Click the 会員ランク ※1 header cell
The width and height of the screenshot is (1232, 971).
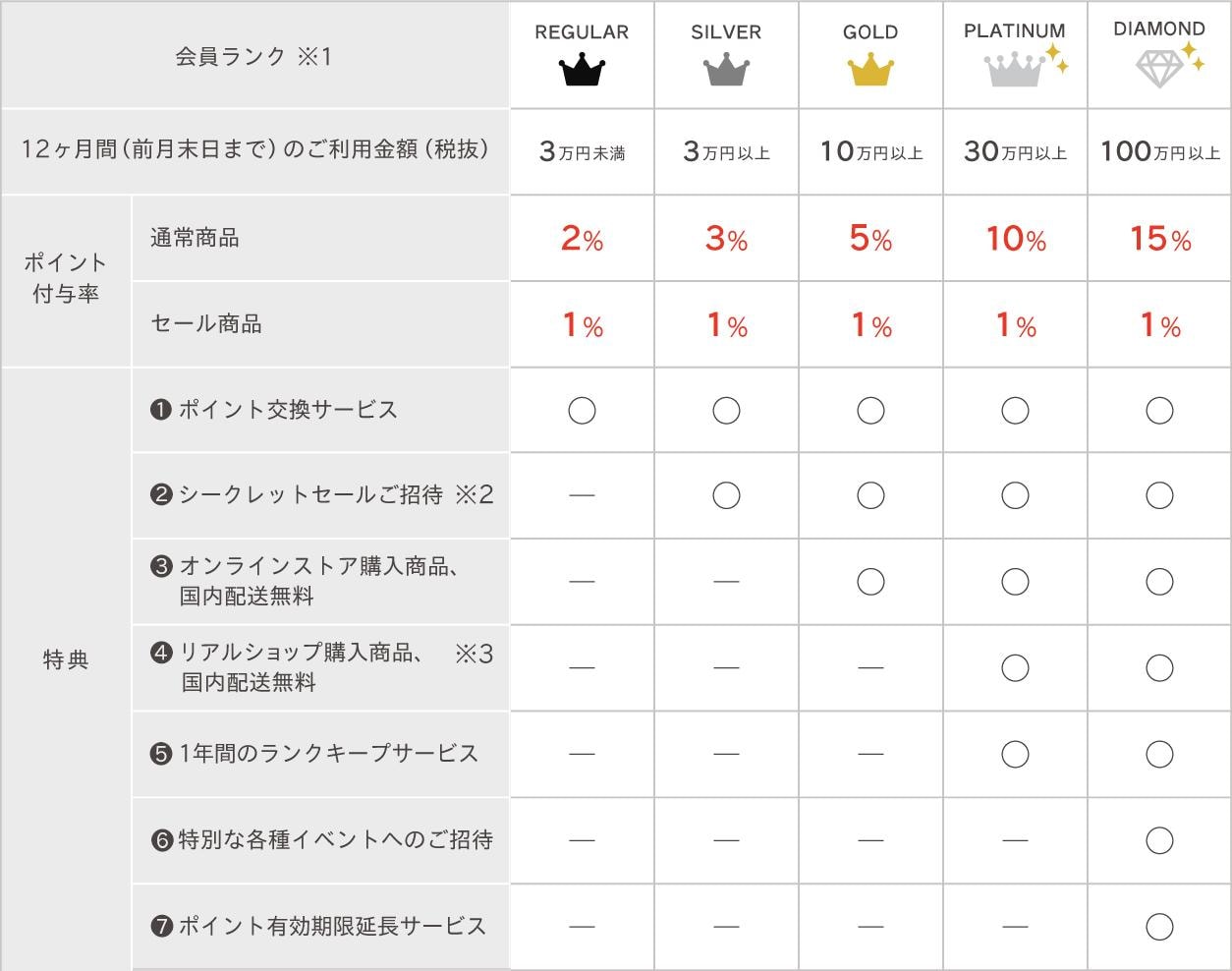254,57
